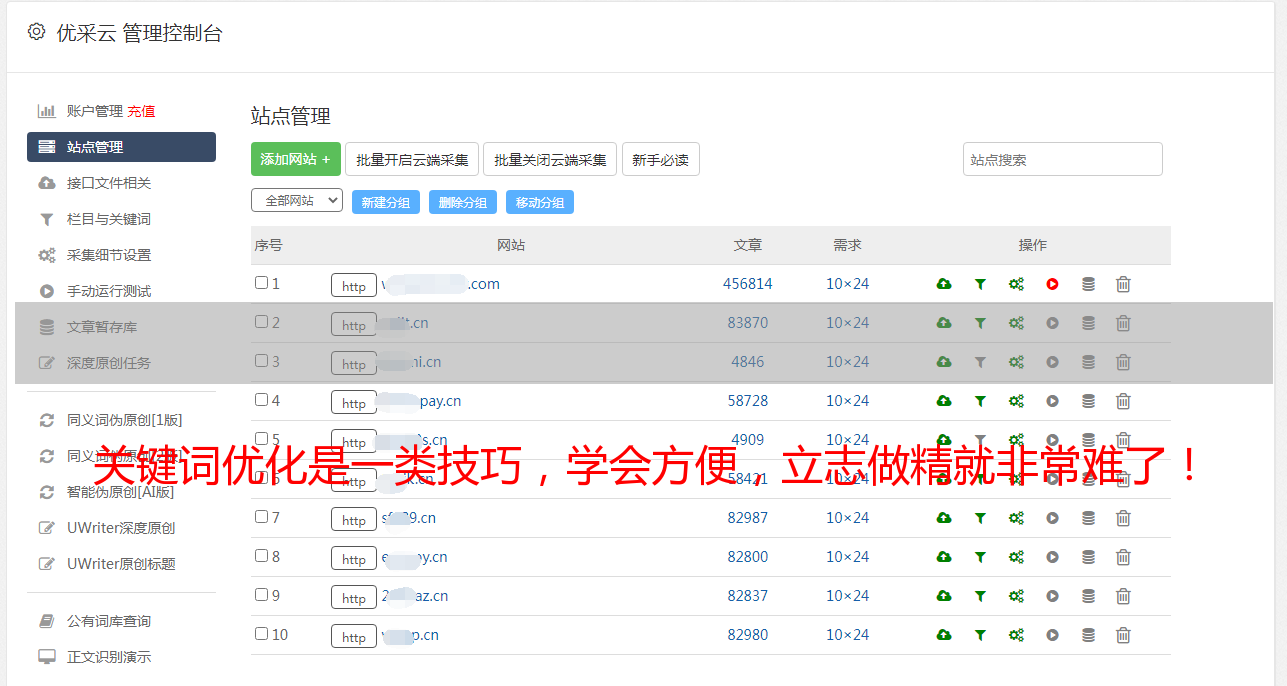The height and width of the screenshot is (686, 1287).
Task: Click the trash icon in row 10
Action: click(1123, 635)
